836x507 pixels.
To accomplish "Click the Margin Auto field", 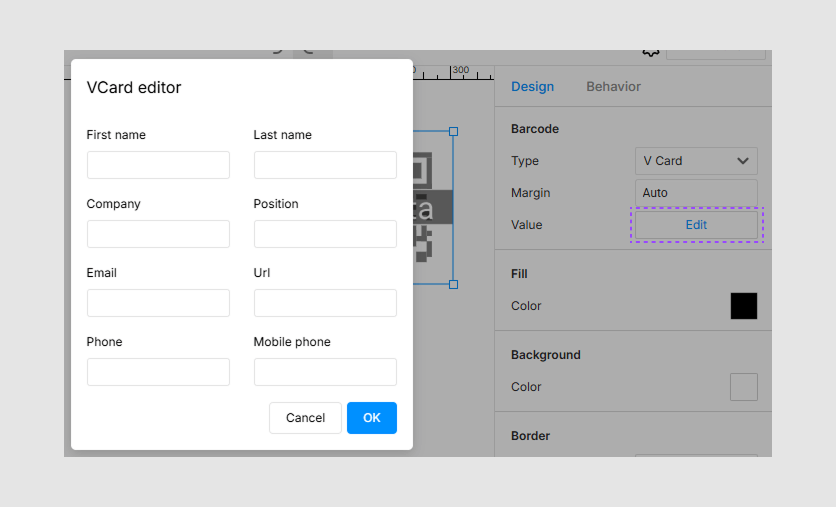I will 696,193.
